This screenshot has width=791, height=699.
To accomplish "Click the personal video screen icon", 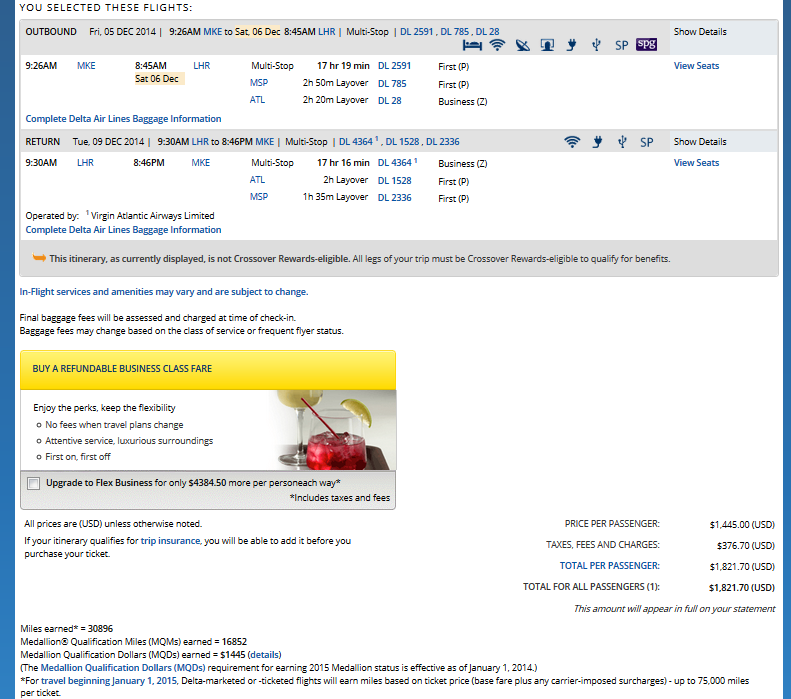I will click(547, 45).
